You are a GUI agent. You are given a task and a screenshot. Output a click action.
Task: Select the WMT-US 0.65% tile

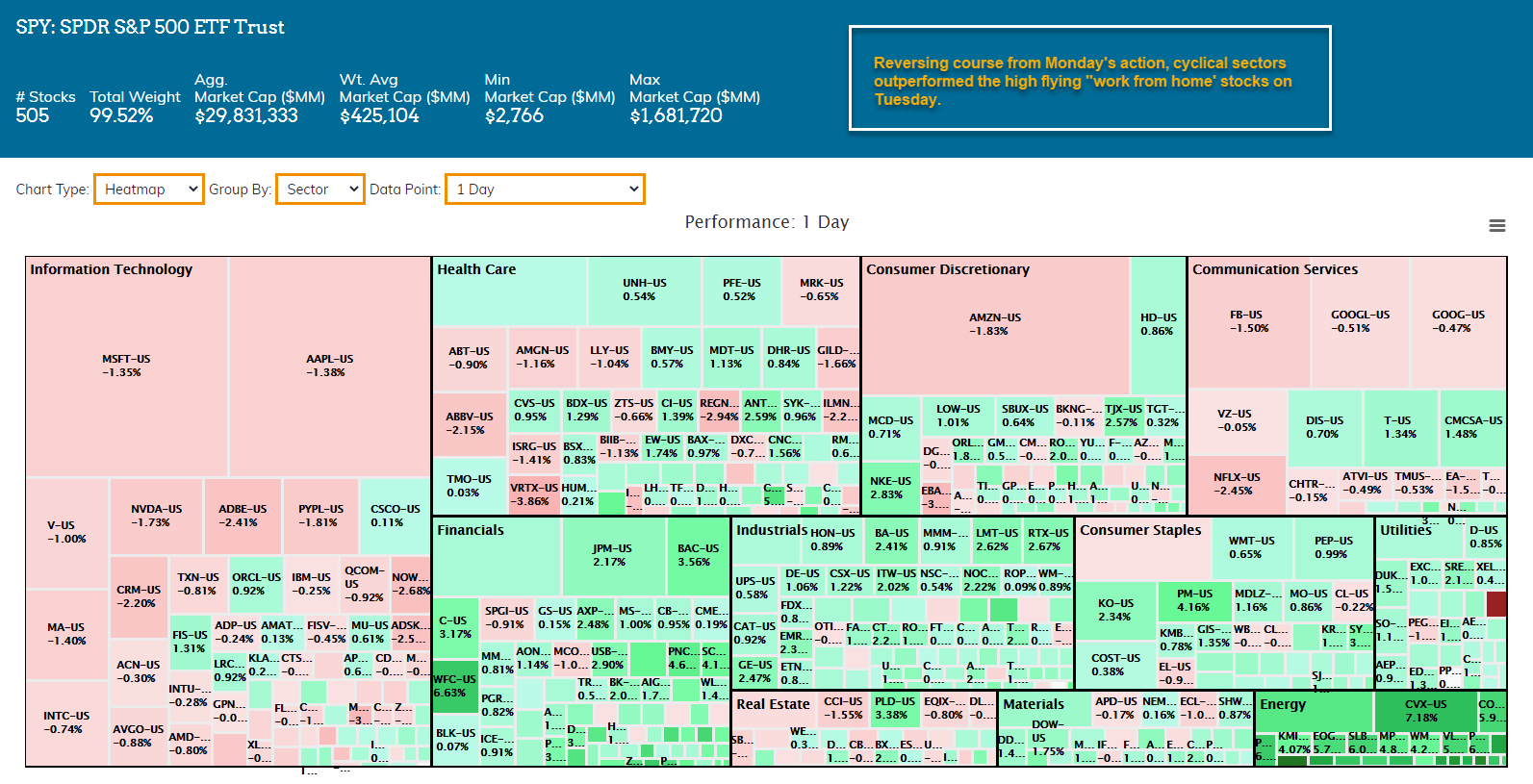coord(1251,548)
